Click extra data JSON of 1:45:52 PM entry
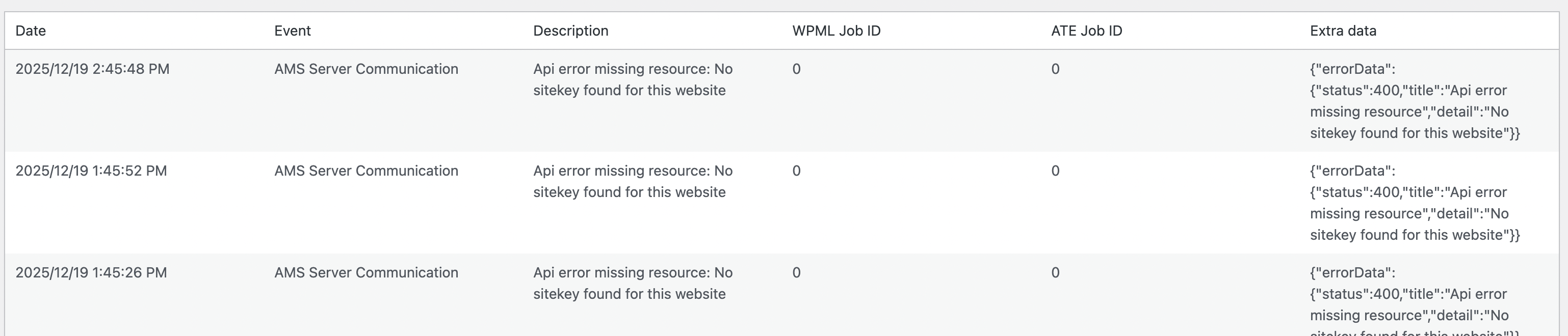Viewport: 1568px width, 336px height. (1414, 203)
